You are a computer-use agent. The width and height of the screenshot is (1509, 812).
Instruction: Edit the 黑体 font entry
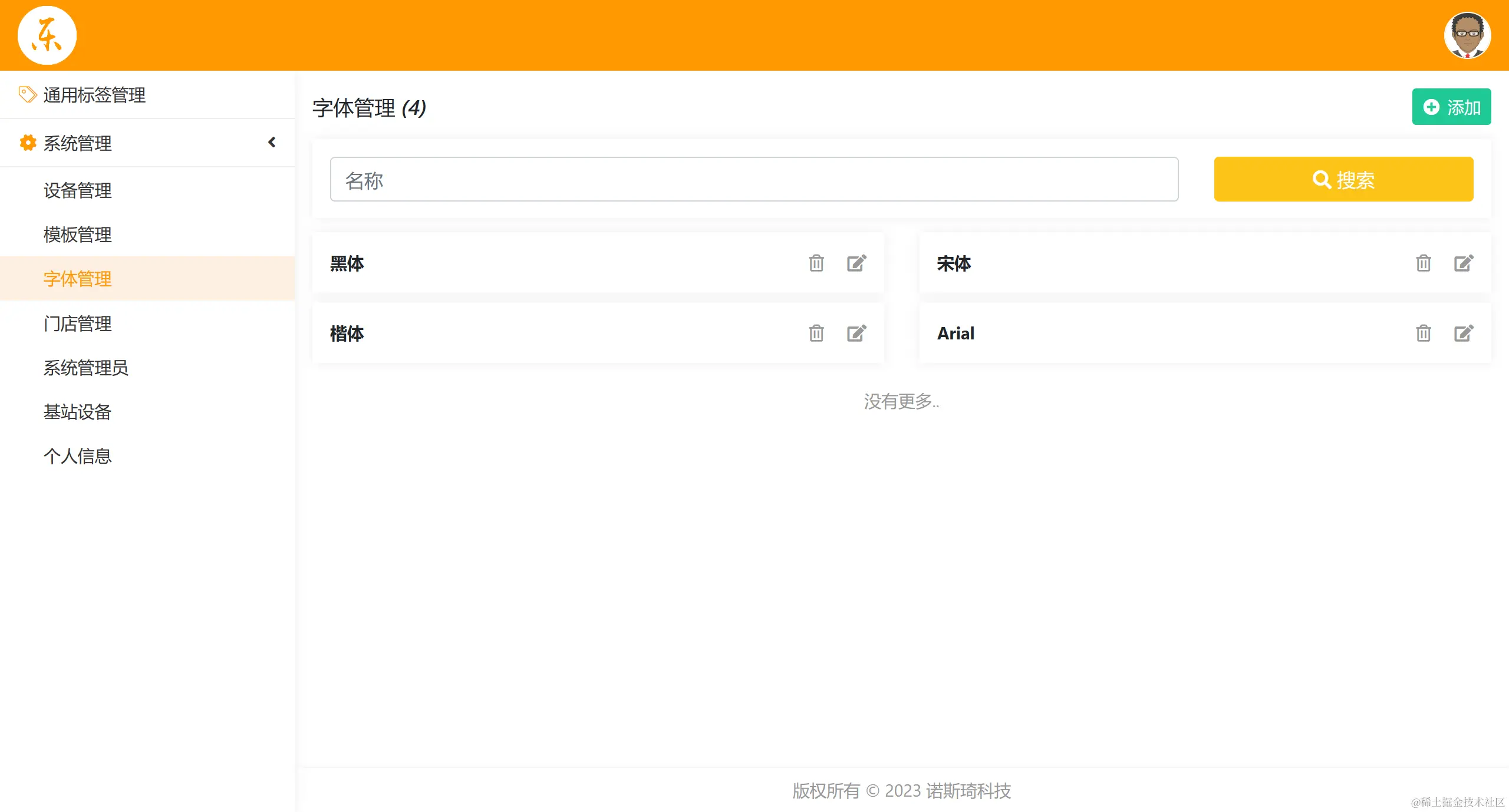pos(856,263)
